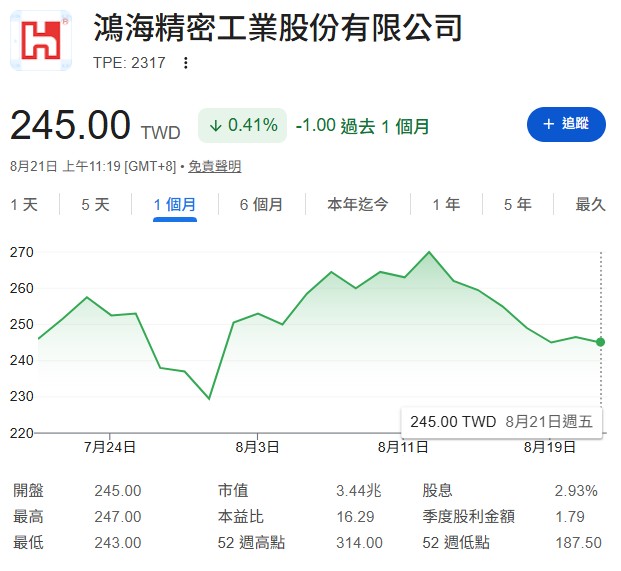Click the timestamp 8月21日 上午11:19 text

65,166
